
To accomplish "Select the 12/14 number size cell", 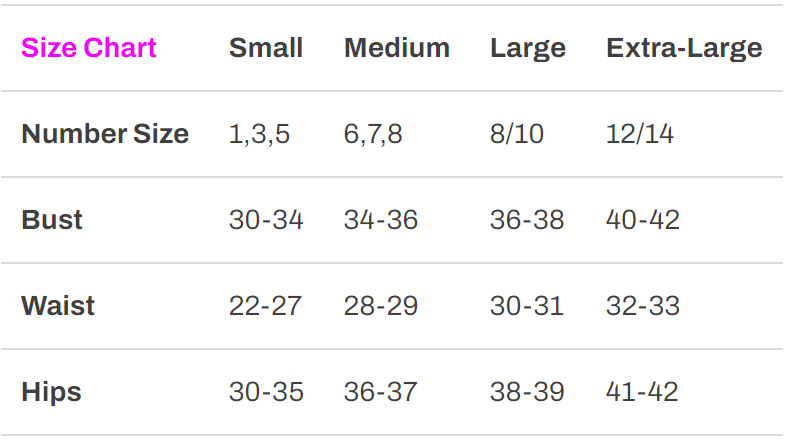I will click(640, 134).
